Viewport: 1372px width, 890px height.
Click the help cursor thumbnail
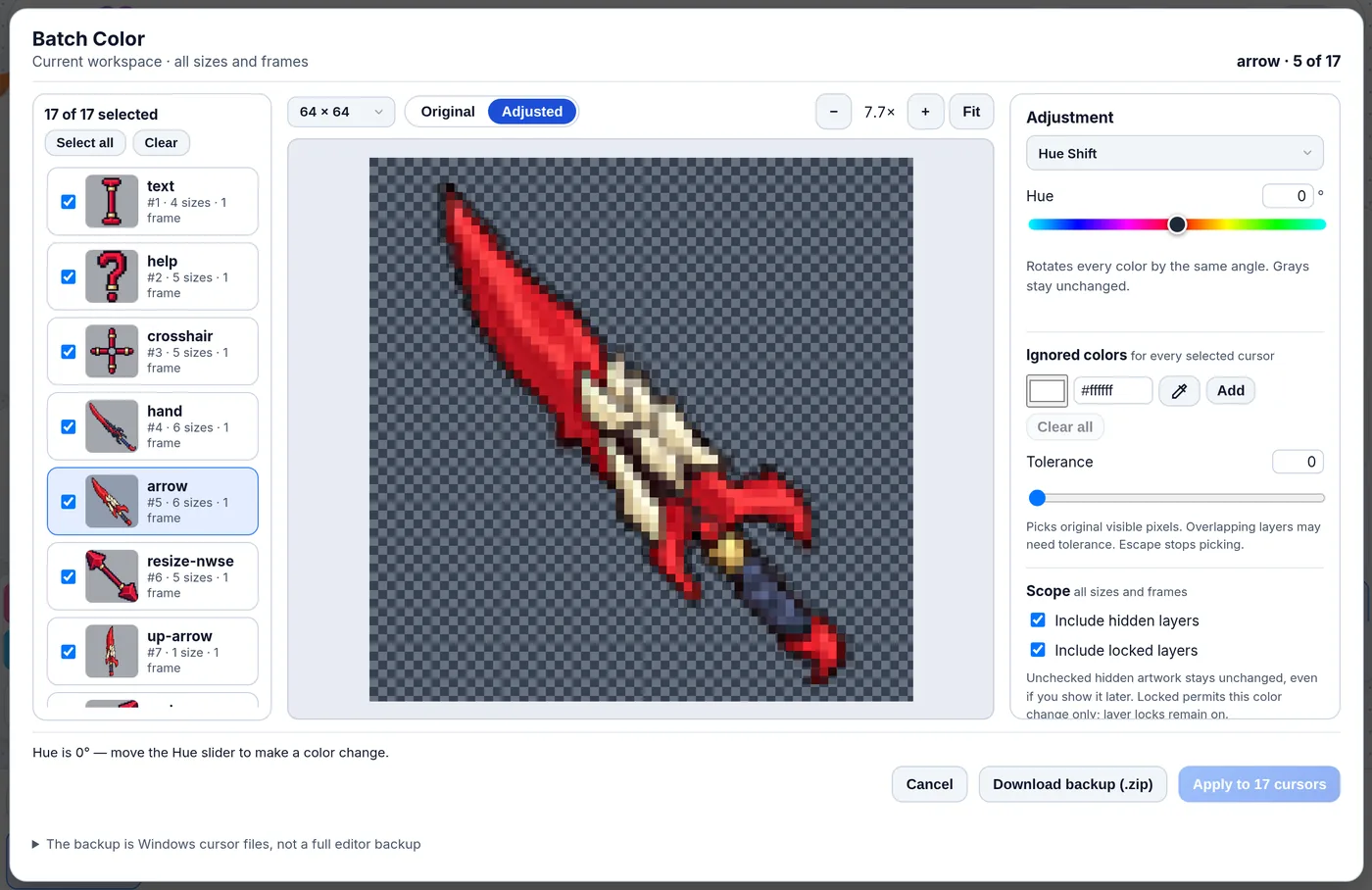112,276
